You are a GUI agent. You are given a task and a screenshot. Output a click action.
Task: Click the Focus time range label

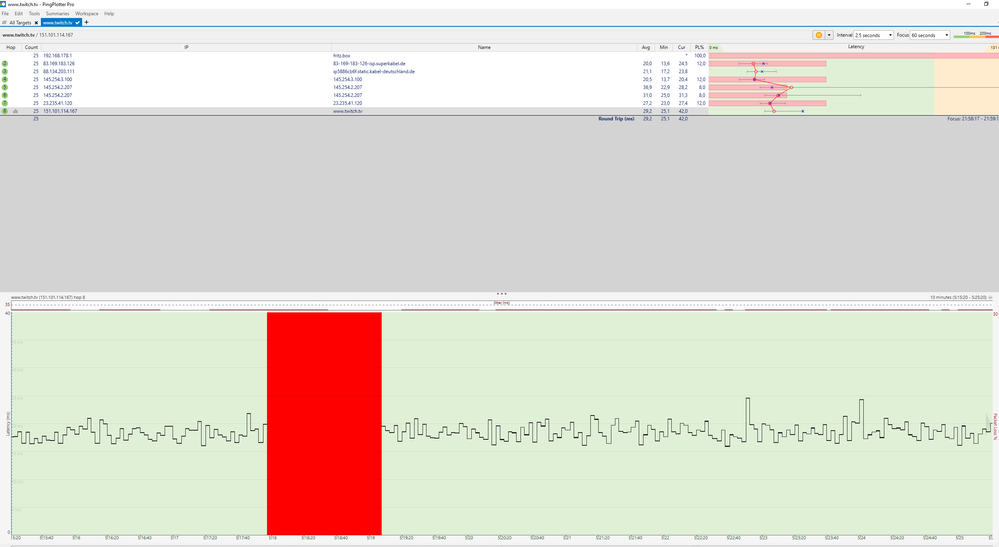point(972,118)
